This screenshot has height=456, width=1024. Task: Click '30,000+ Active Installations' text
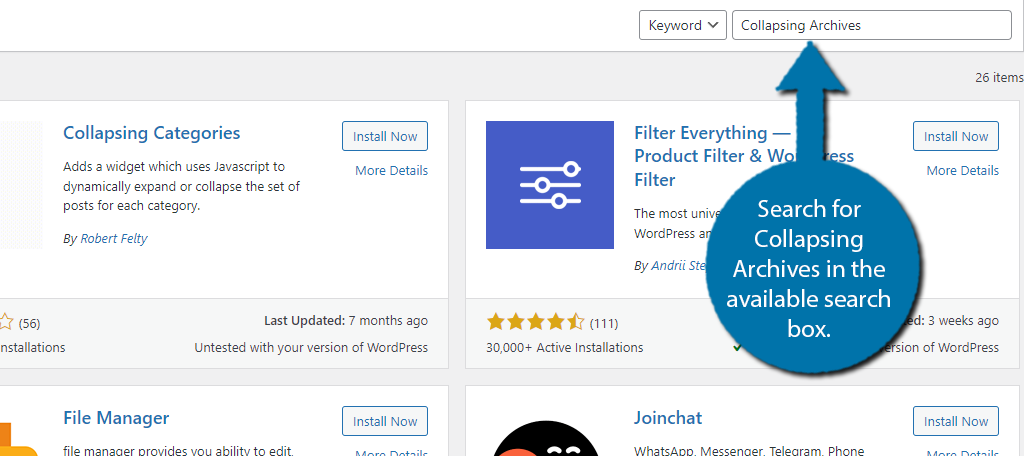pyautogui.click(x=564, y=348)
